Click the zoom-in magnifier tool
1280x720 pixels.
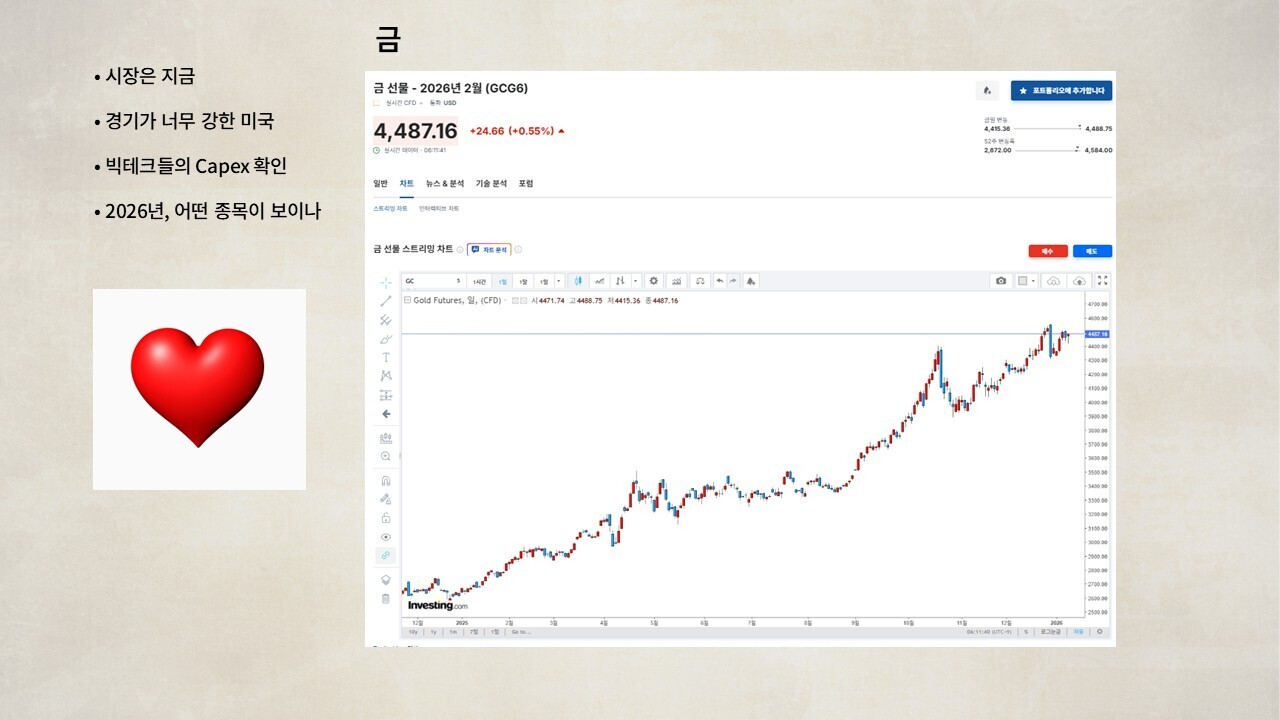pyautogui.click(x=386, y=456)
